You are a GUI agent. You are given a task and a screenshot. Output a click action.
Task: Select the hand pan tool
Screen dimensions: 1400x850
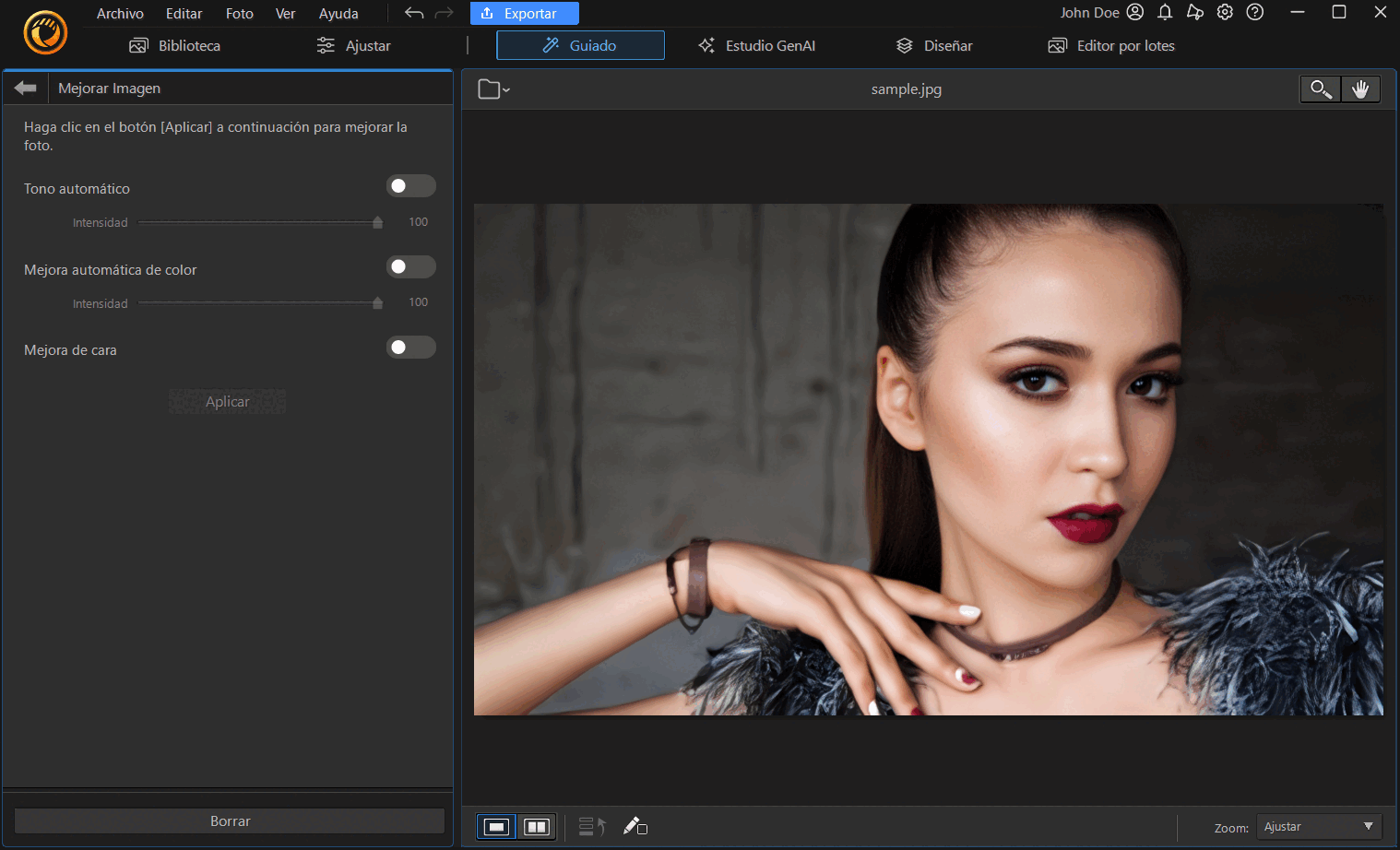tap(1360, 89)
